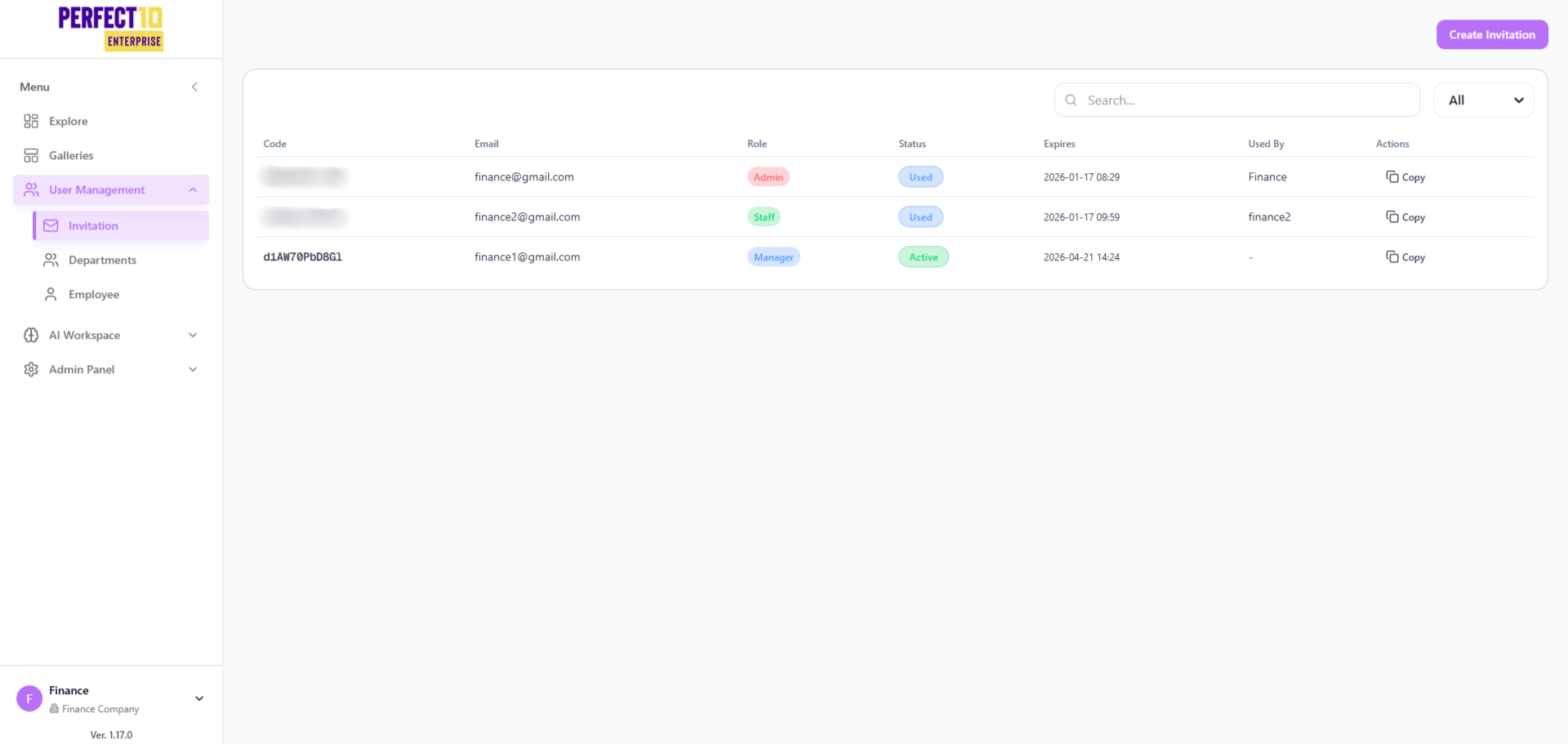Click the Create Invitation button
1568x744 pixels.
pos(1492,34)
